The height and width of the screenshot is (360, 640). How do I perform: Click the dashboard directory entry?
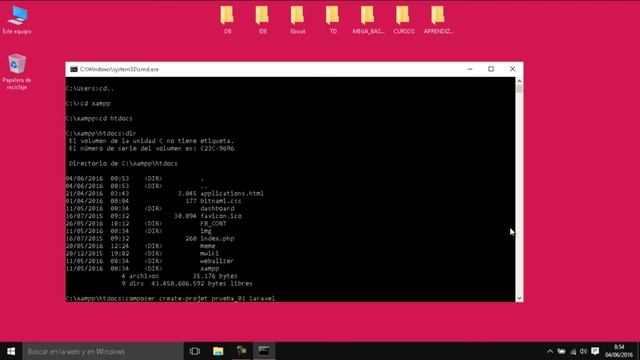[x=217, y=209]
